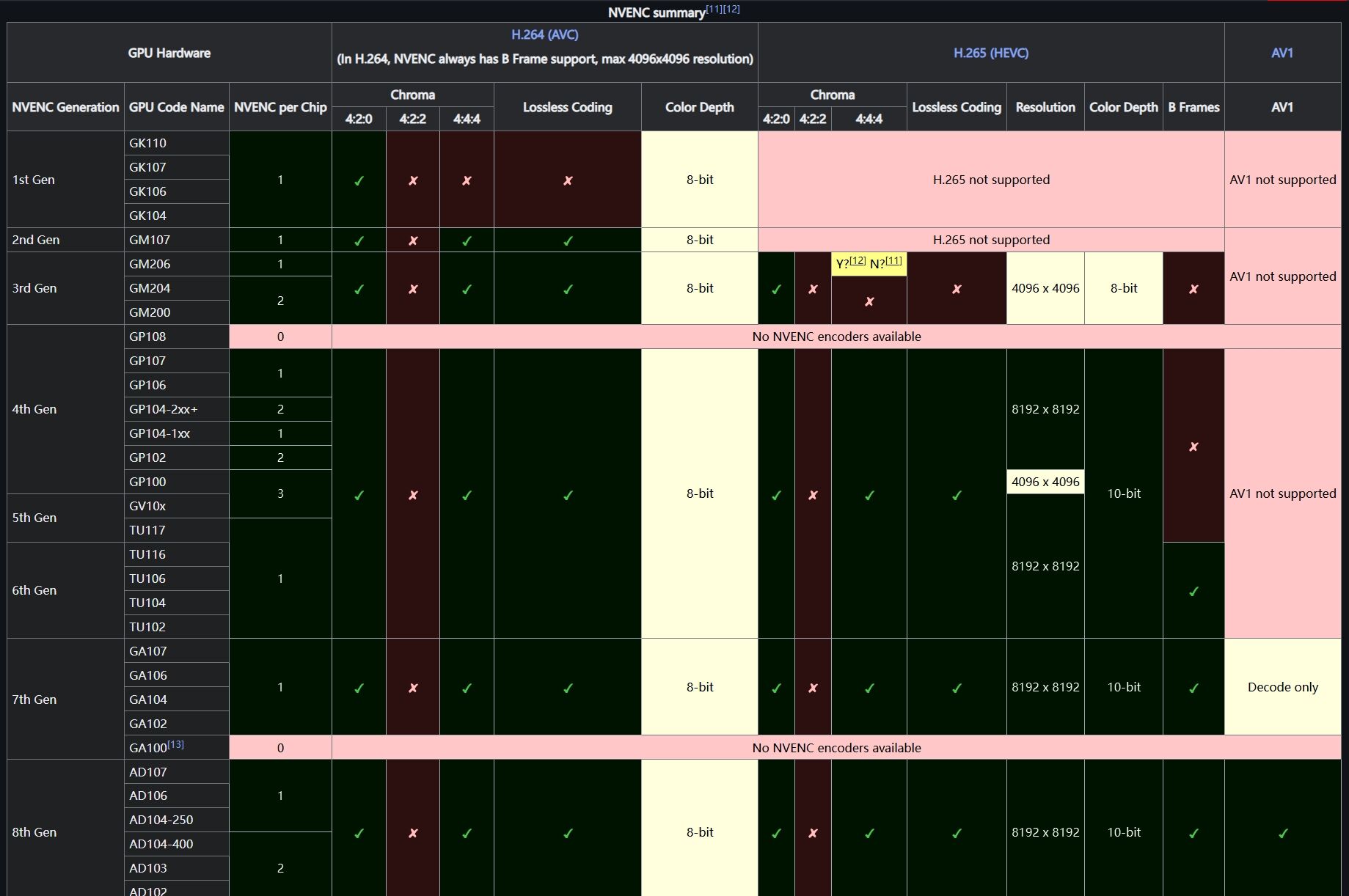
Task: Select the TU102 code name cell
Action: [176, 627]
